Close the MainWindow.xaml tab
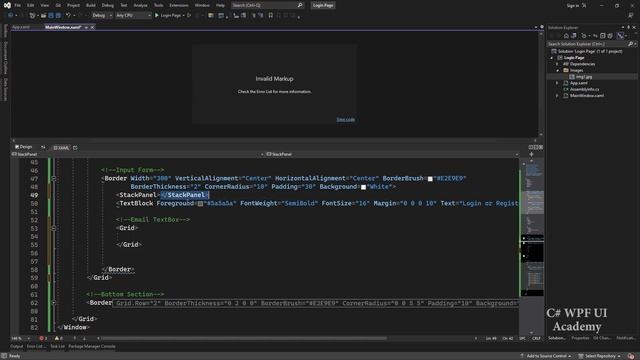The height and width of the screenshot is (360, 640). coord(92,27)
